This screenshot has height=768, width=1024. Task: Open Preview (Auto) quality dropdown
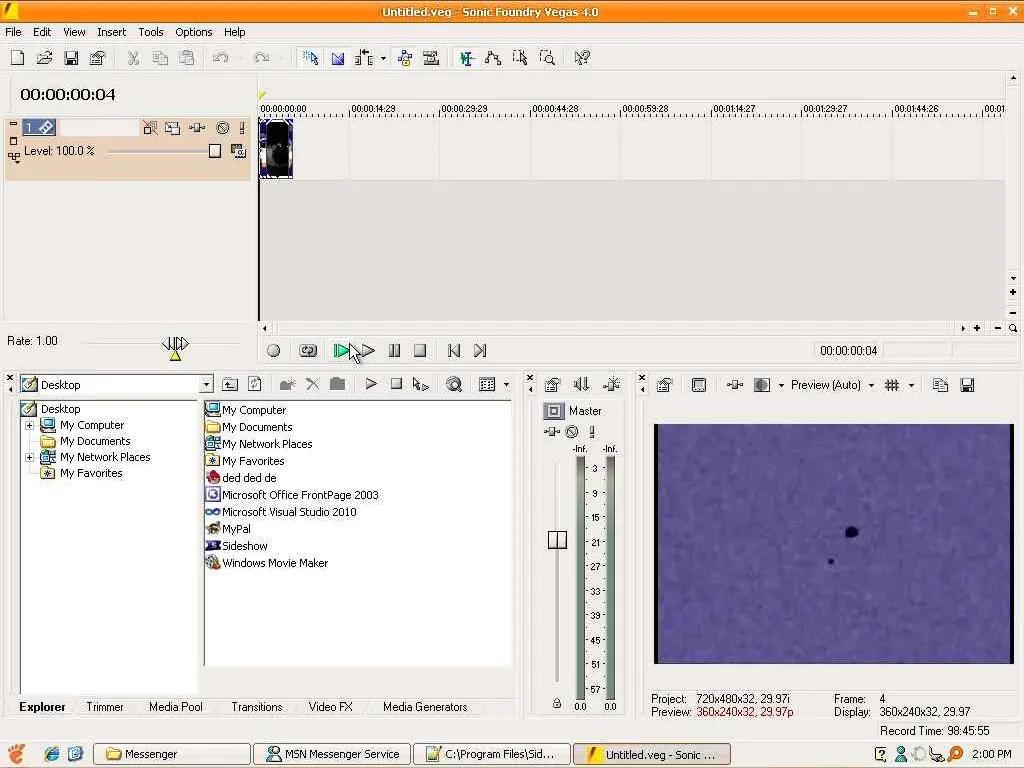tap(832, 385)
